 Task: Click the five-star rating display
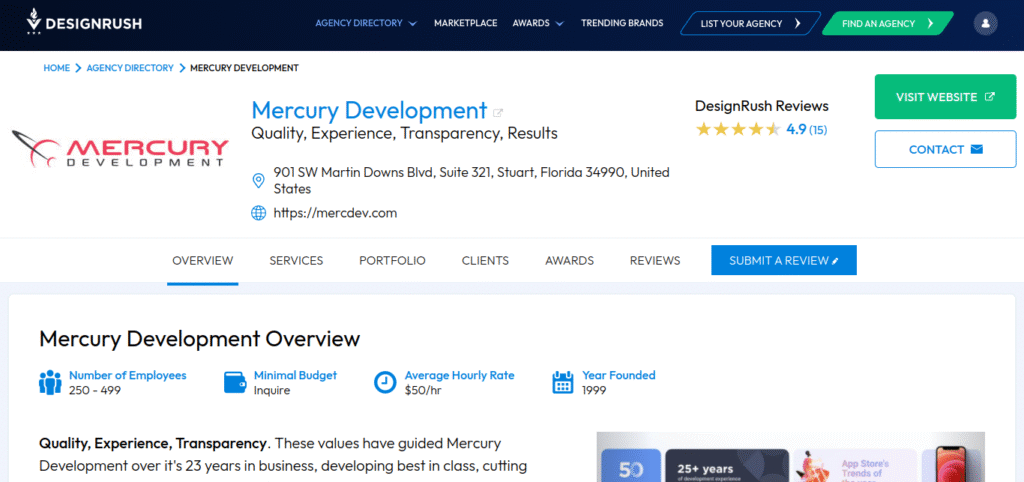coord(738,130)
